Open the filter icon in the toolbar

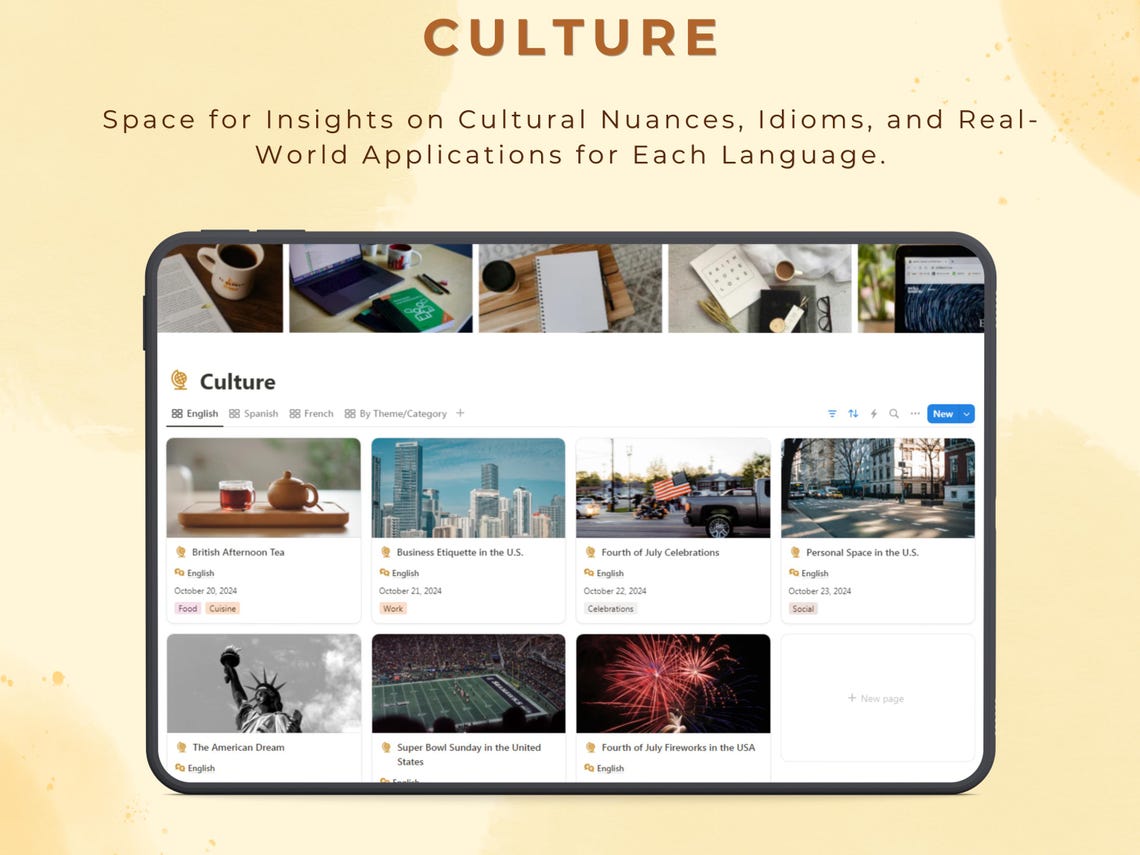832,414
